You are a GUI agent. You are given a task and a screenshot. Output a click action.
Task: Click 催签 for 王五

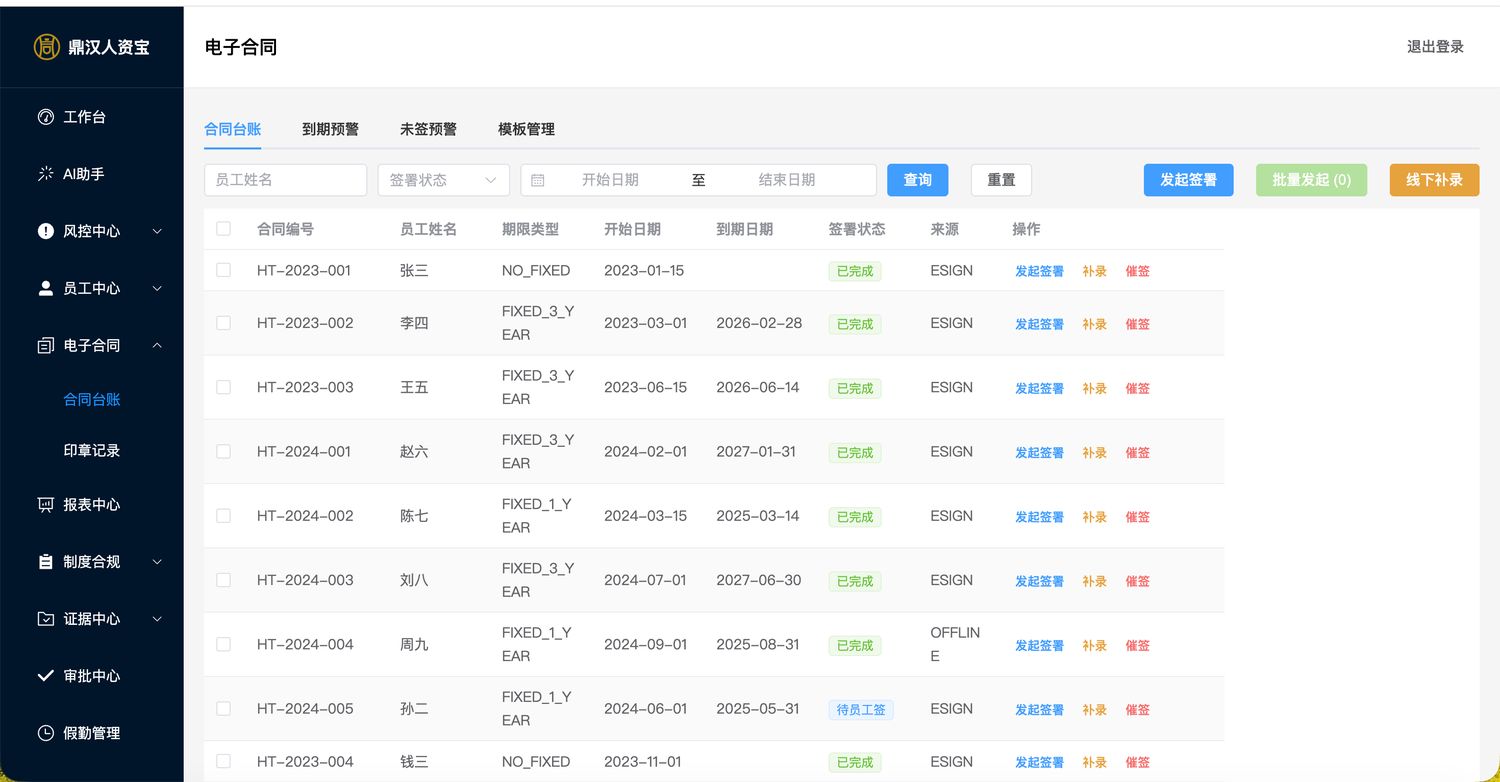(1137, 388)
